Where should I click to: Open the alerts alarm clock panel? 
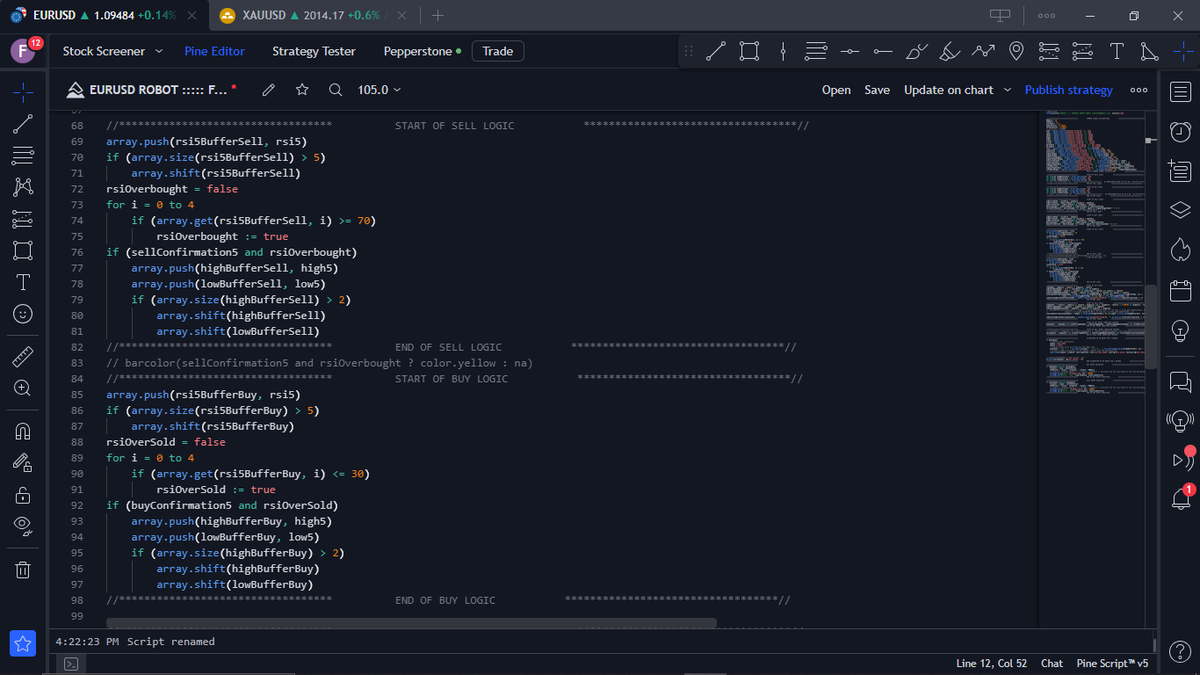click(x=1180, y=131)
